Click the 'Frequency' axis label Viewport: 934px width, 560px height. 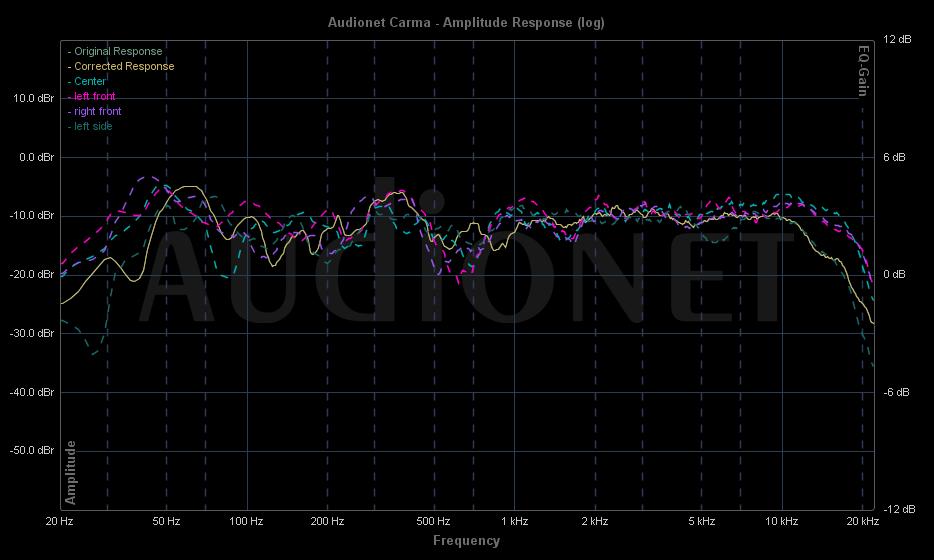466,541
